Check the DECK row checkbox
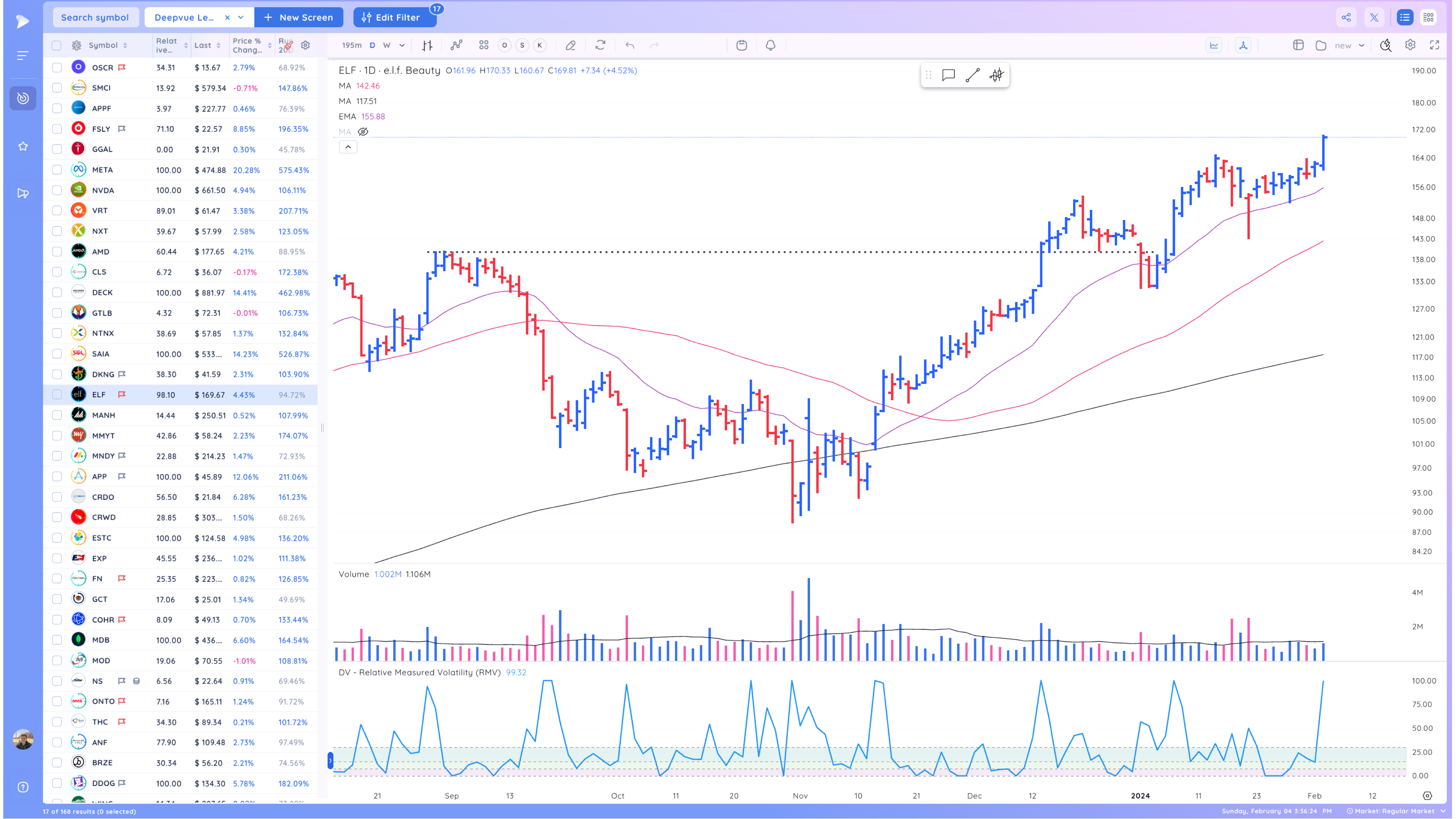The width and height of the screenshot is (1456, 819). pyautogui.click(x=57, y=292)
